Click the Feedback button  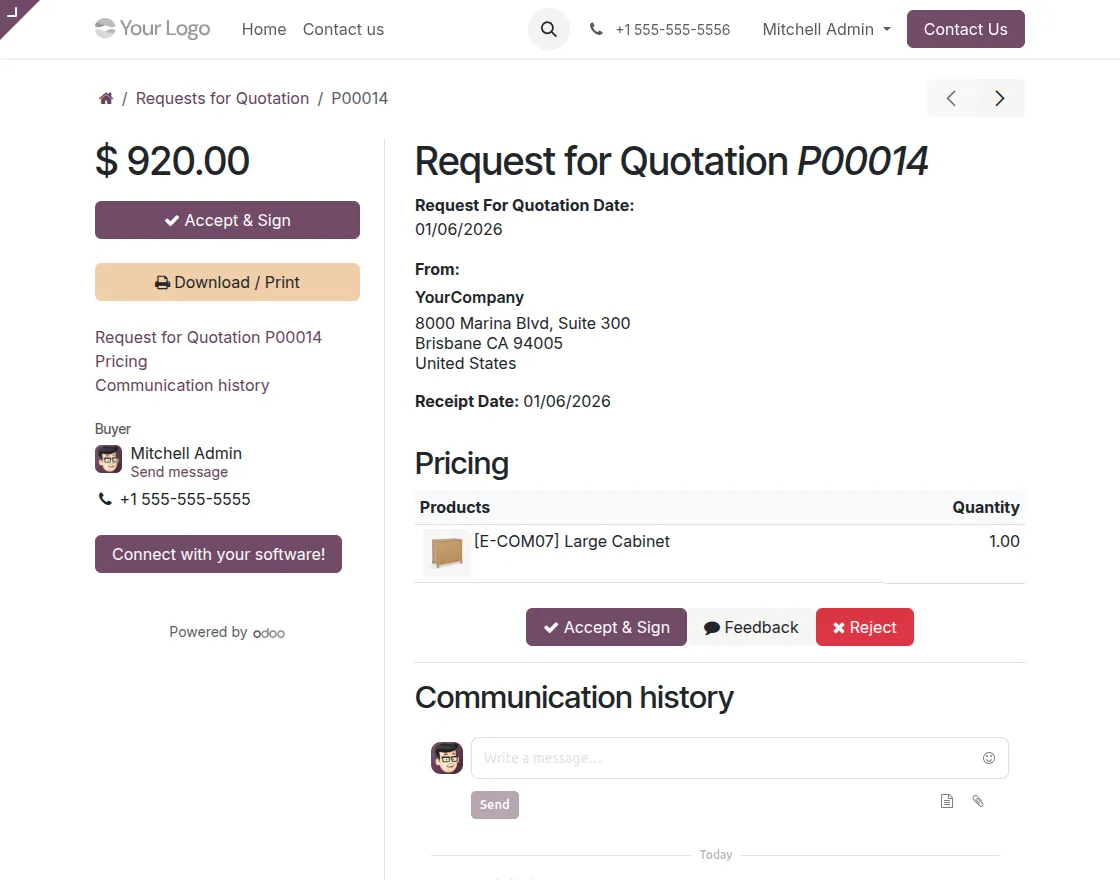coord(751,627)
